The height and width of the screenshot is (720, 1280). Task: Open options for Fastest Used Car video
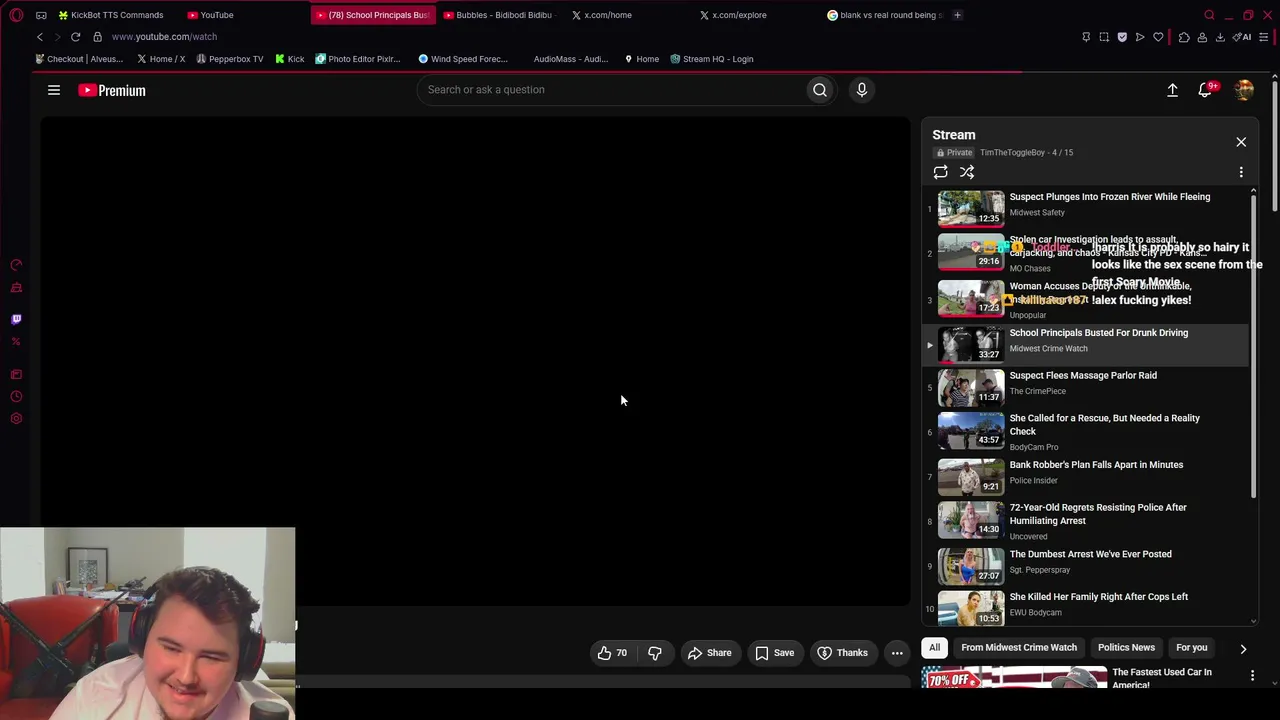pos(1252,676)
